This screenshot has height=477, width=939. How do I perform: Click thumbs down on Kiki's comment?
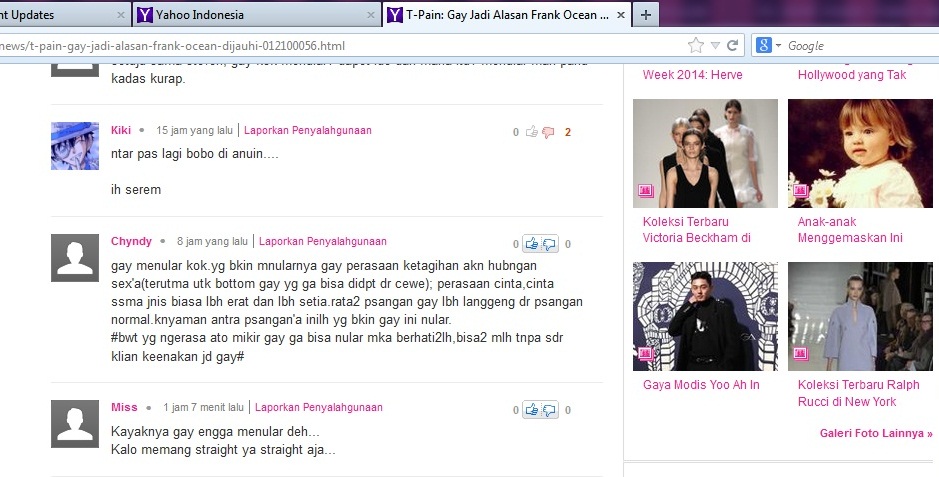coord(548,132)
